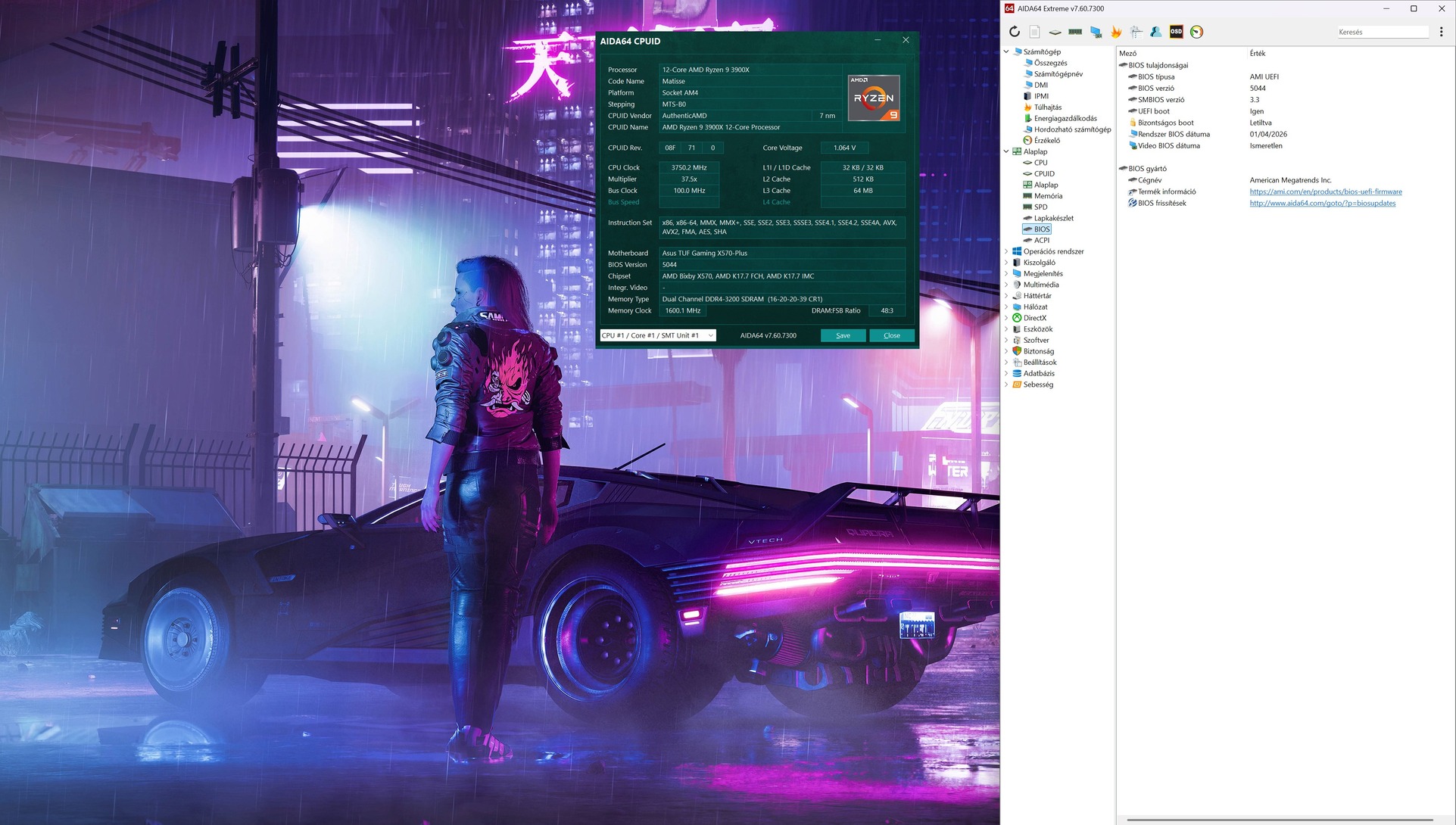The image size is (1456, 825).
Task: Open the CPU core selector dropdown
Action: (657, 335)
